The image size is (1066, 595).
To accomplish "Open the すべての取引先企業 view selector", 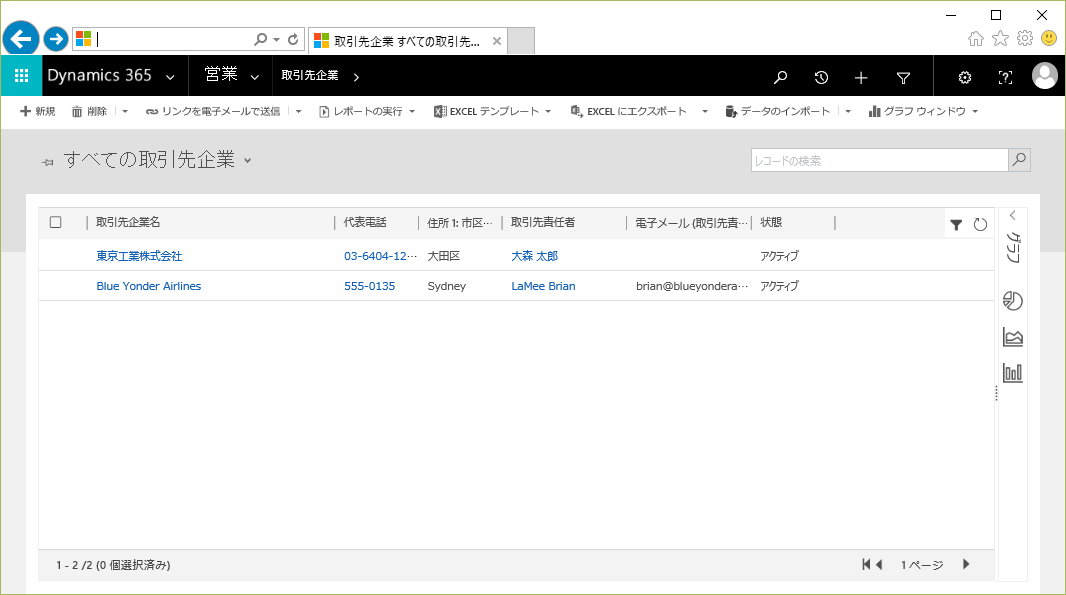I will [x=247, y=161].
